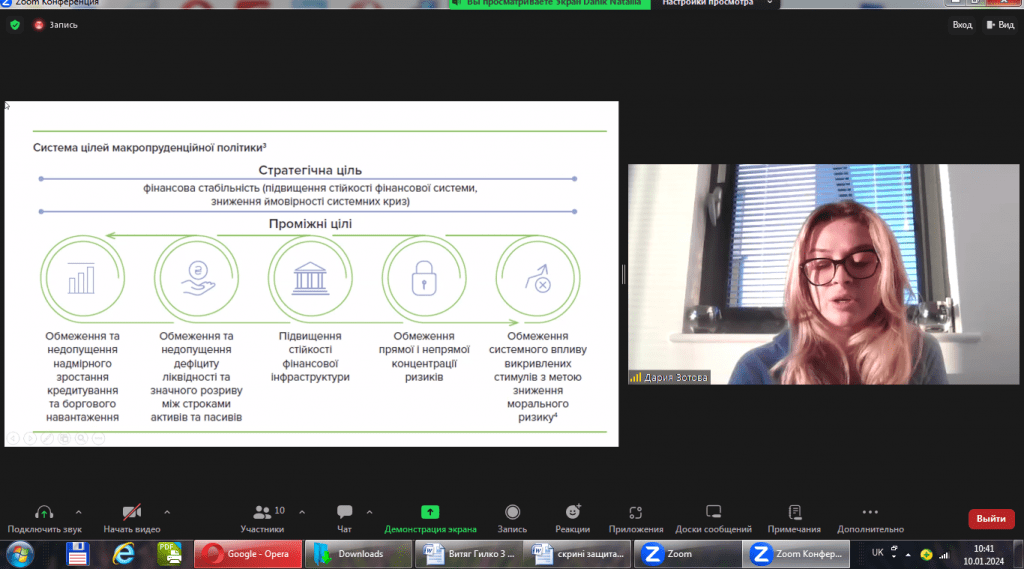Expand video options arrow beside Начать видео
The width and height of the screenshot is (1024, 569).
[167, 511]
